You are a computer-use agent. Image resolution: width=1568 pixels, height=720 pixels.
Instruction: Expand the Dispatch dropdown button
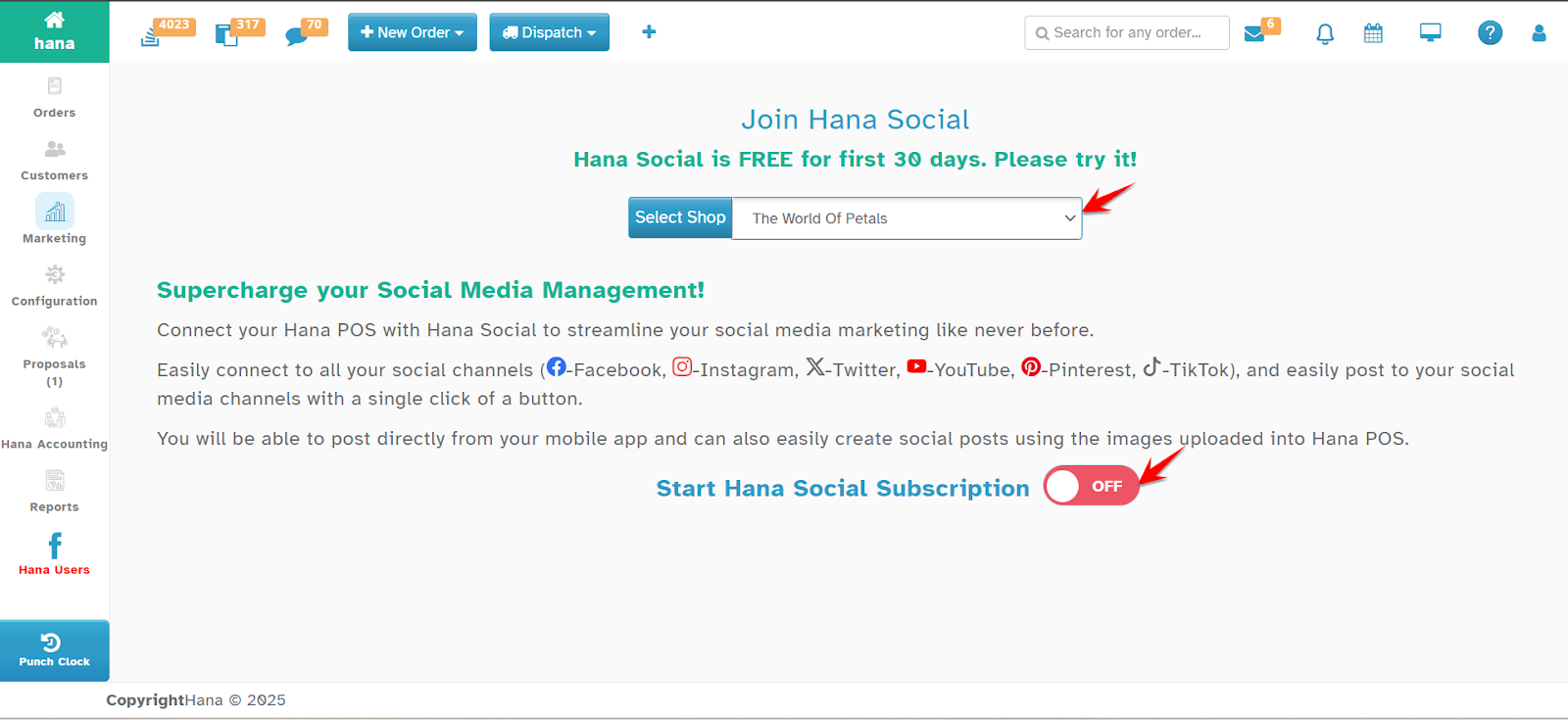pyautogui.click(x=550, y=32)
